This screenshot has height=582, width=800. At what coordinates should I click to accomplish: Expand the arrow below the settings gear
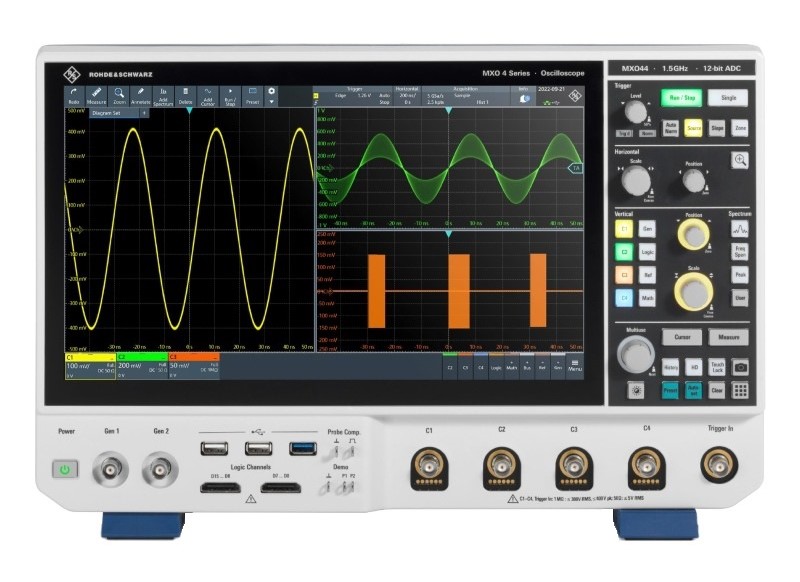271,102
